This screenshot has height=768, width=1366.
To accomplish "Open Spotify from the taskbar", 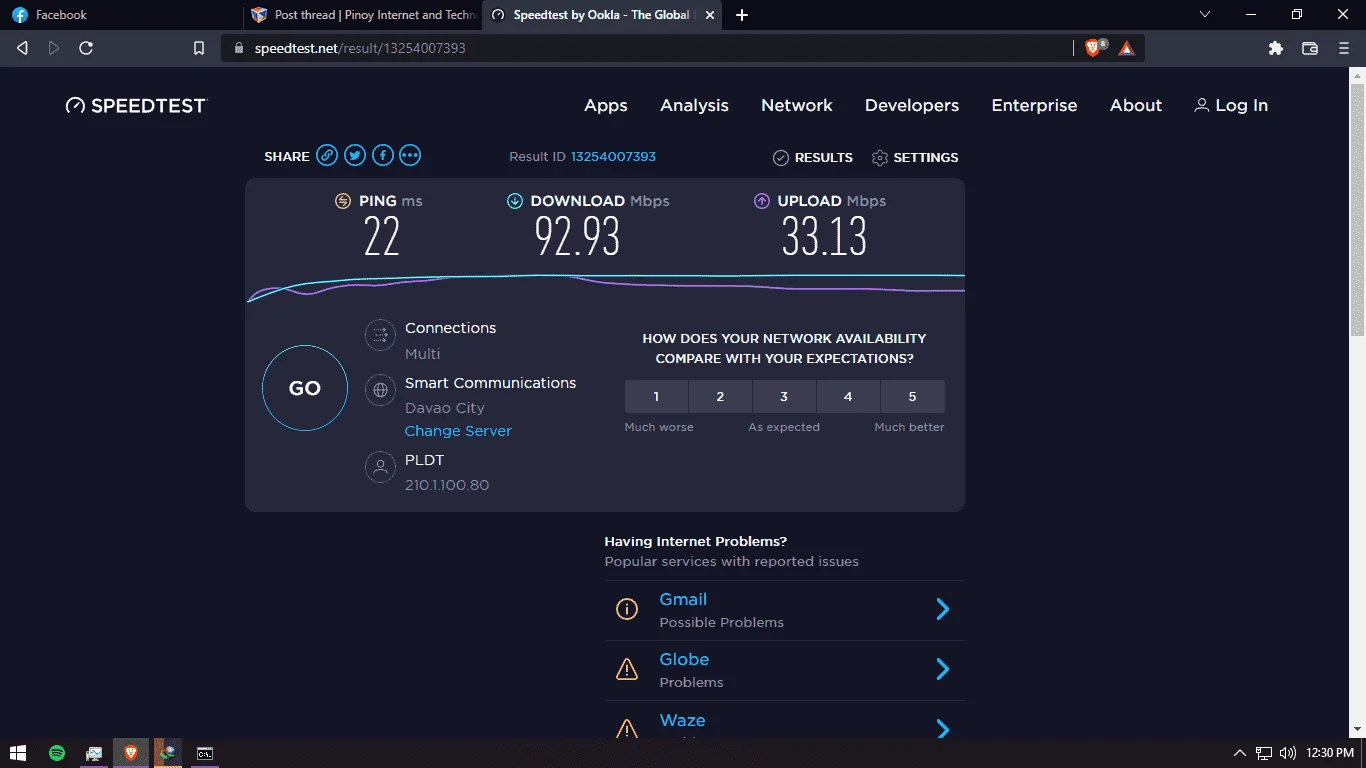I will (57, 753).
